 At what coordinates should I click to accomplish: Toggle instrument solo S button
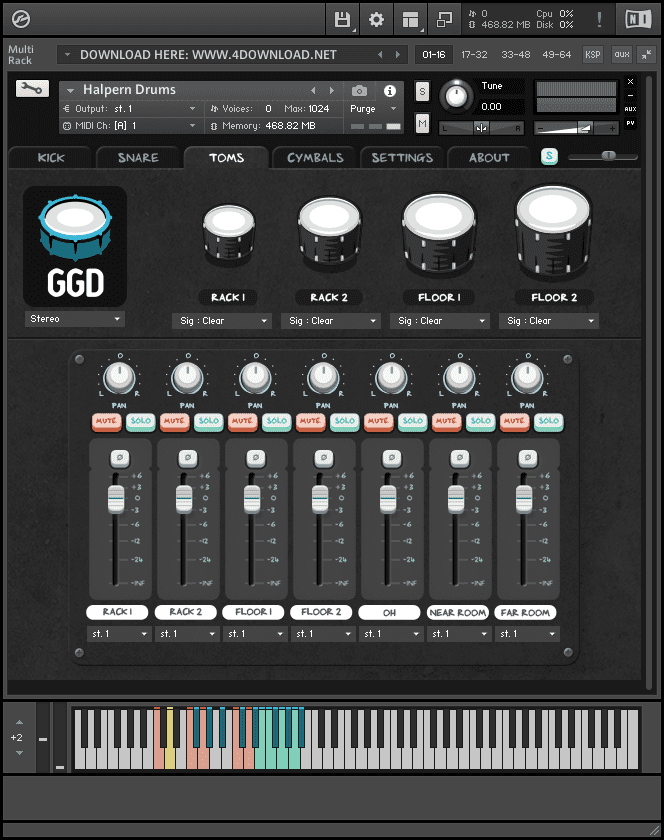(422, 92)
